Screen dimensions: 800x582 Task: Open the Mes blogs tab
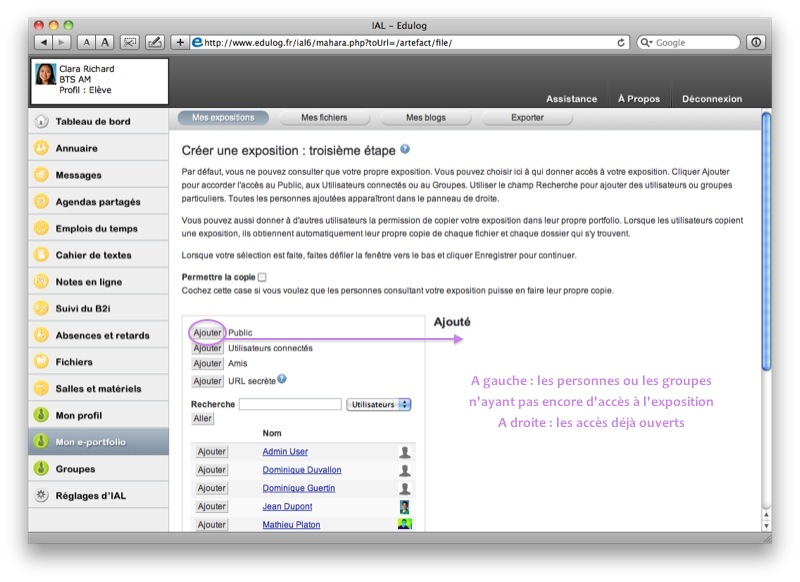(x=426, y=117)
